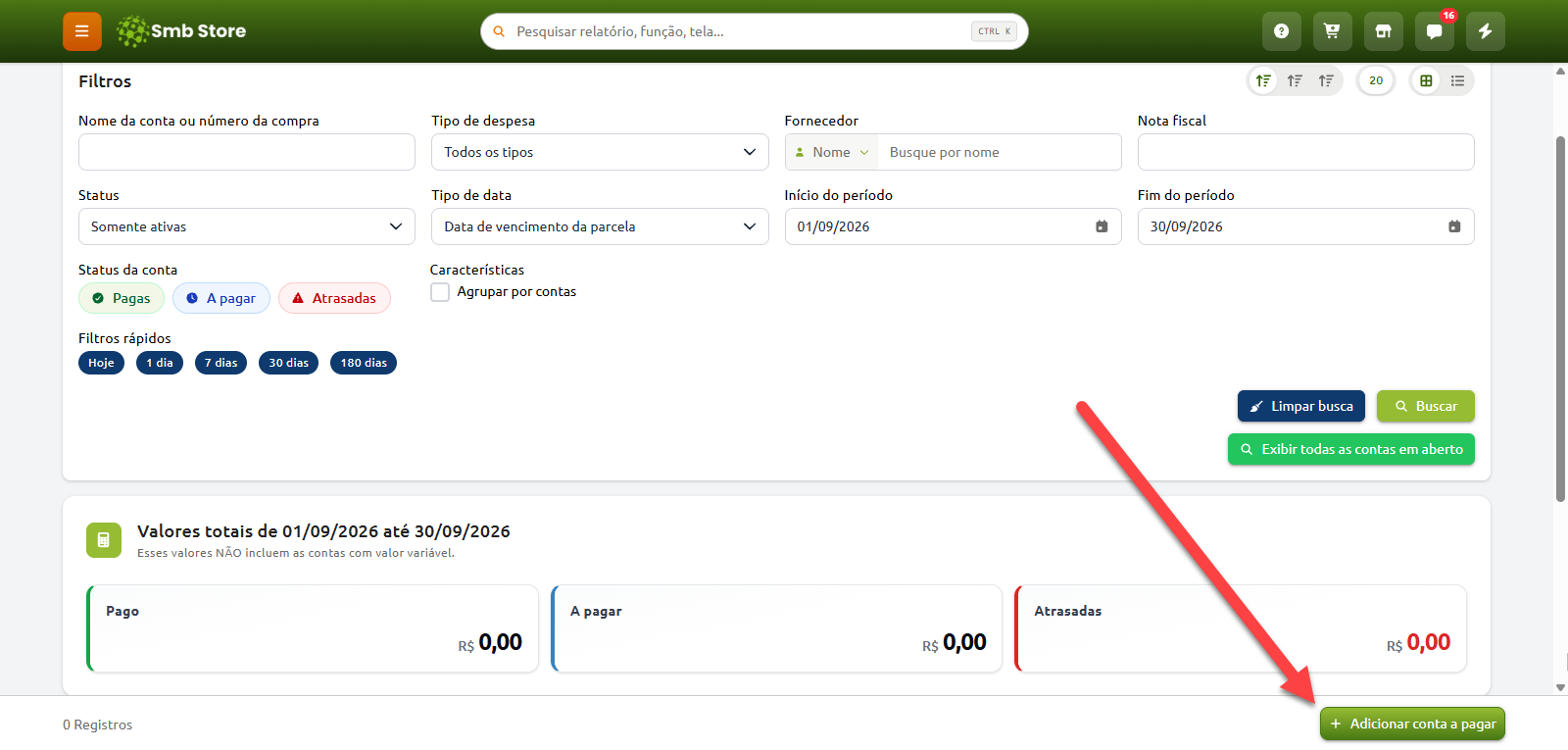Click the Início do período date field
The image size is (1568, 750).
[954, 226]
